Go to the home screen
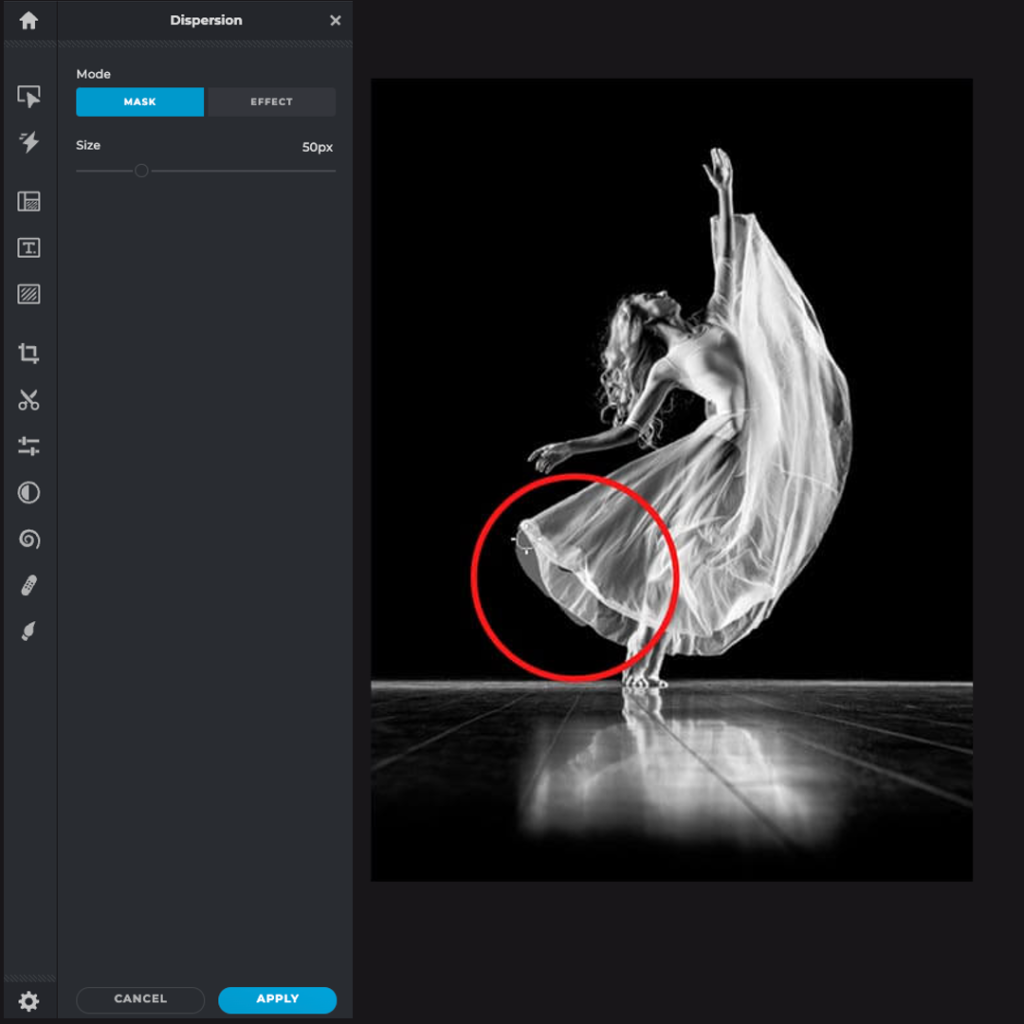 click(29, 20)
